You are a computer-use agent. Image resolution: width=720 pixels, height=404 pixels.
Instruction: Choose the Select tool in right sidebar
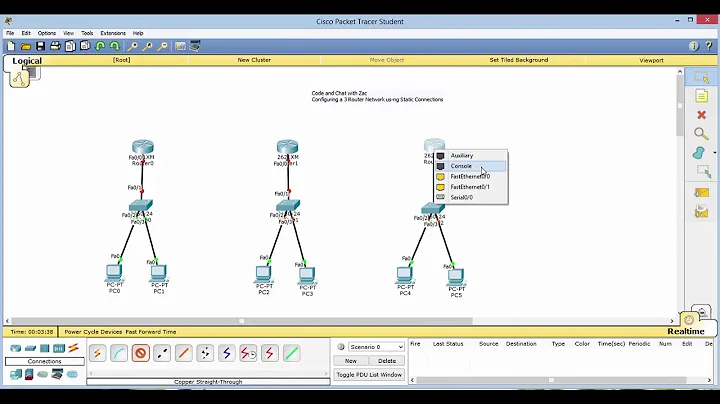click(701, 77)
